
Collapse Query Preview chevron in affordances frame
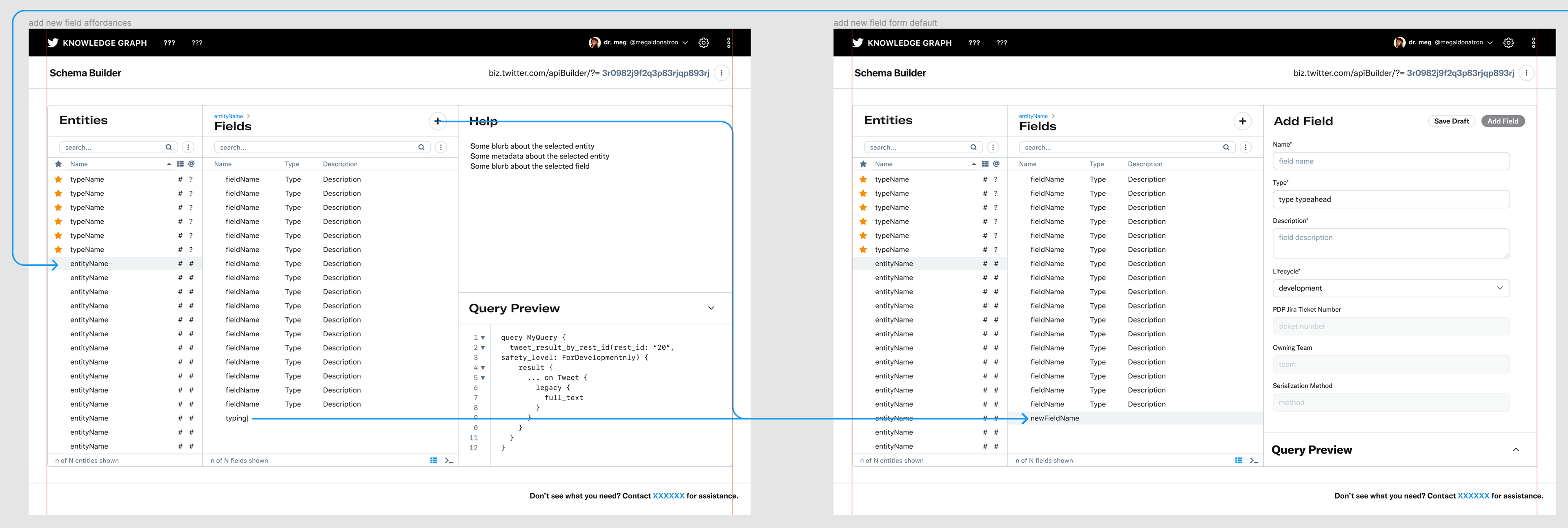(711, 308)
